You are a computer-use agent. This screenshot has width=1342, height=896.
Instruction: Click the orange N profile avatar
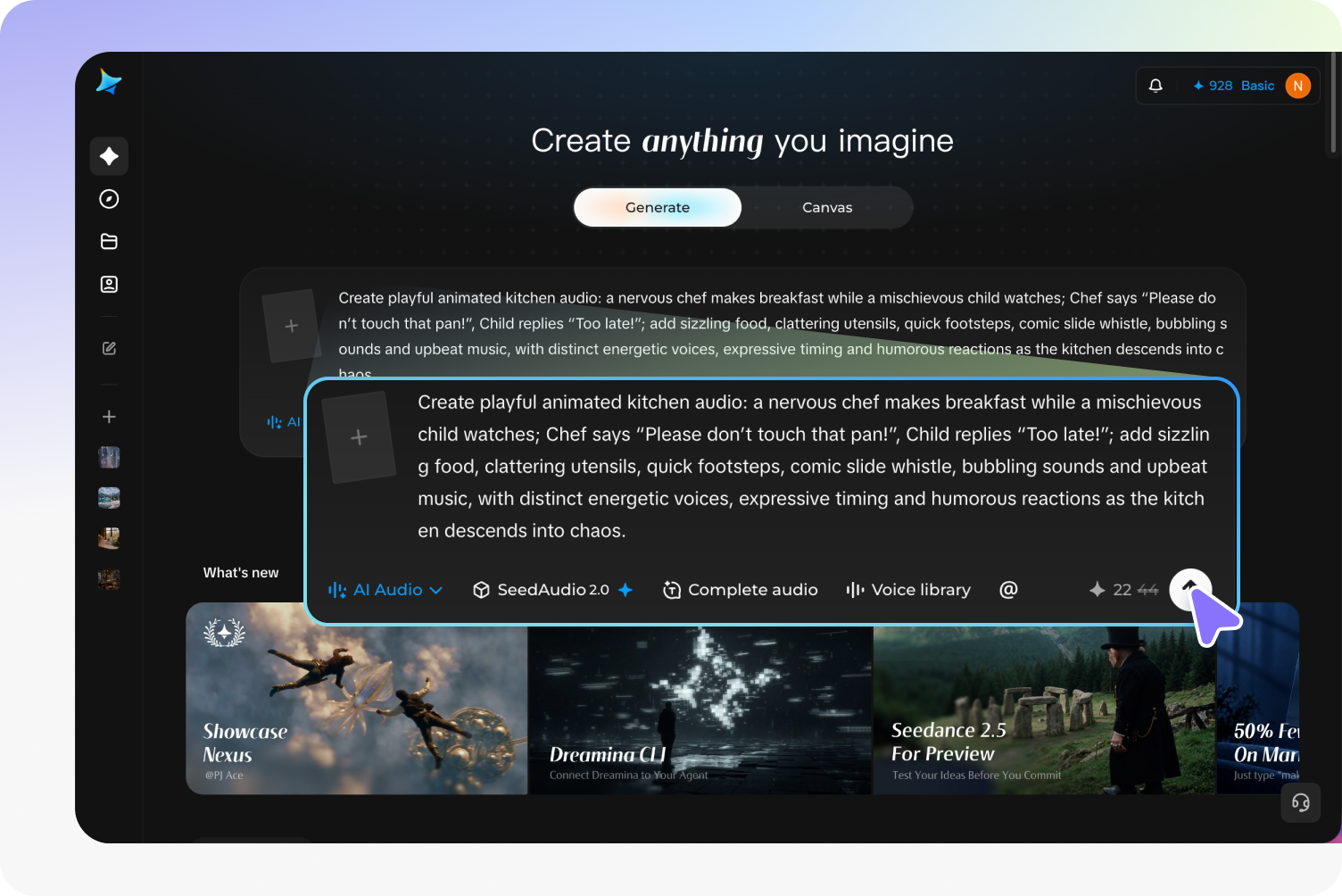1298,86
